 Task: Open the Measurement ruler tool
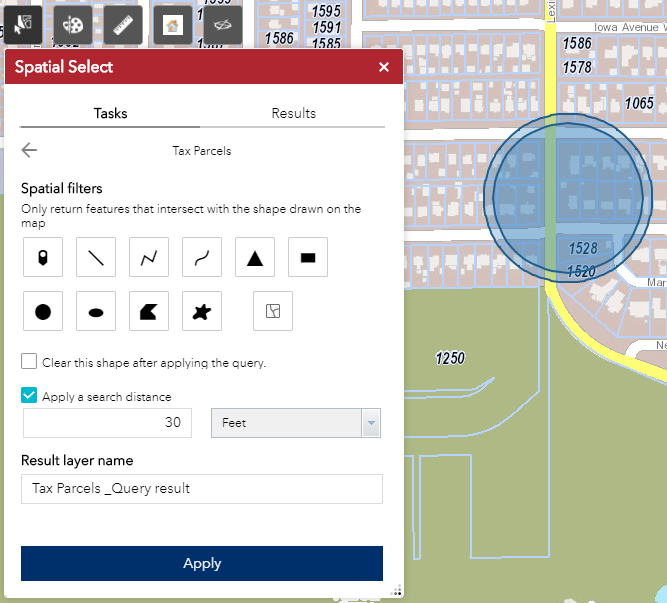[123, 23]
